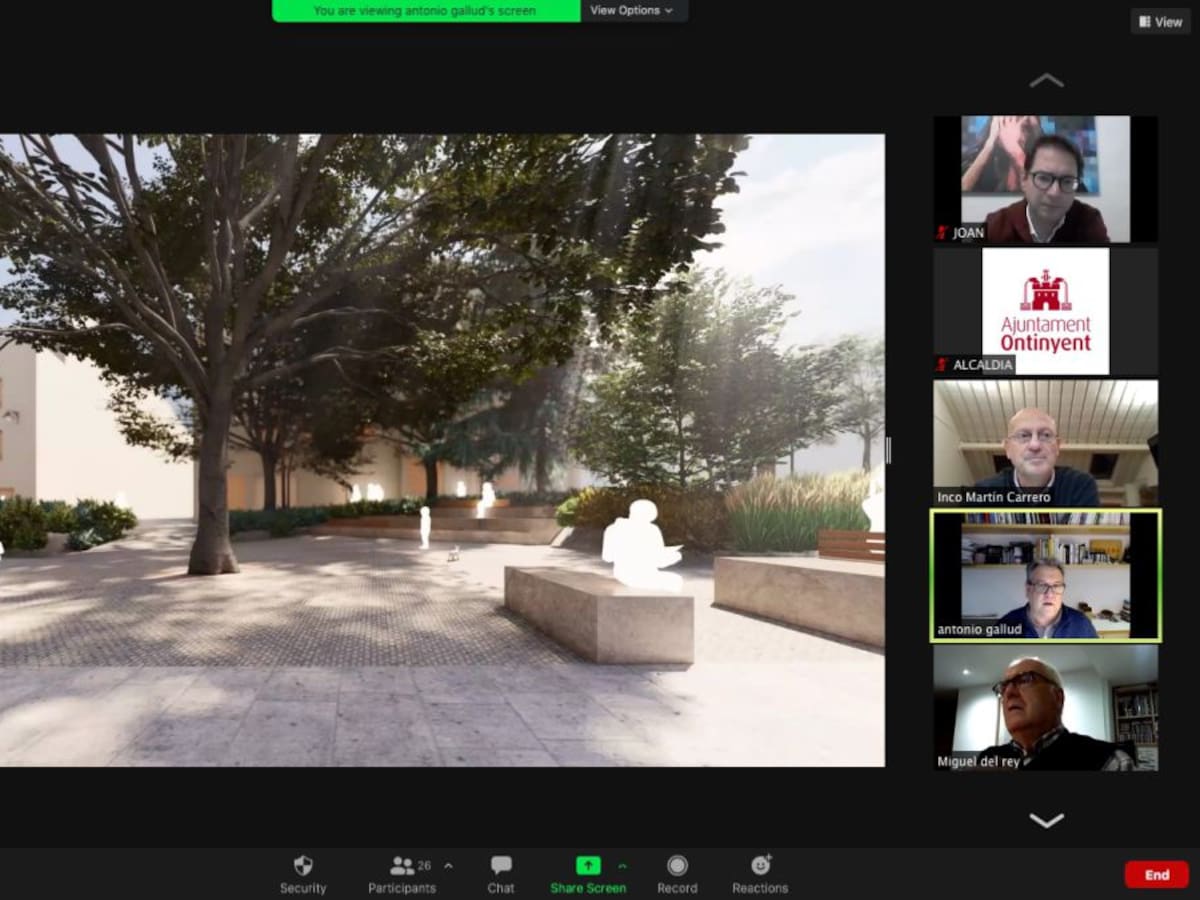The image size is (1200, 900).
Task: Expand the View Options dropdown
Action: 631,11
